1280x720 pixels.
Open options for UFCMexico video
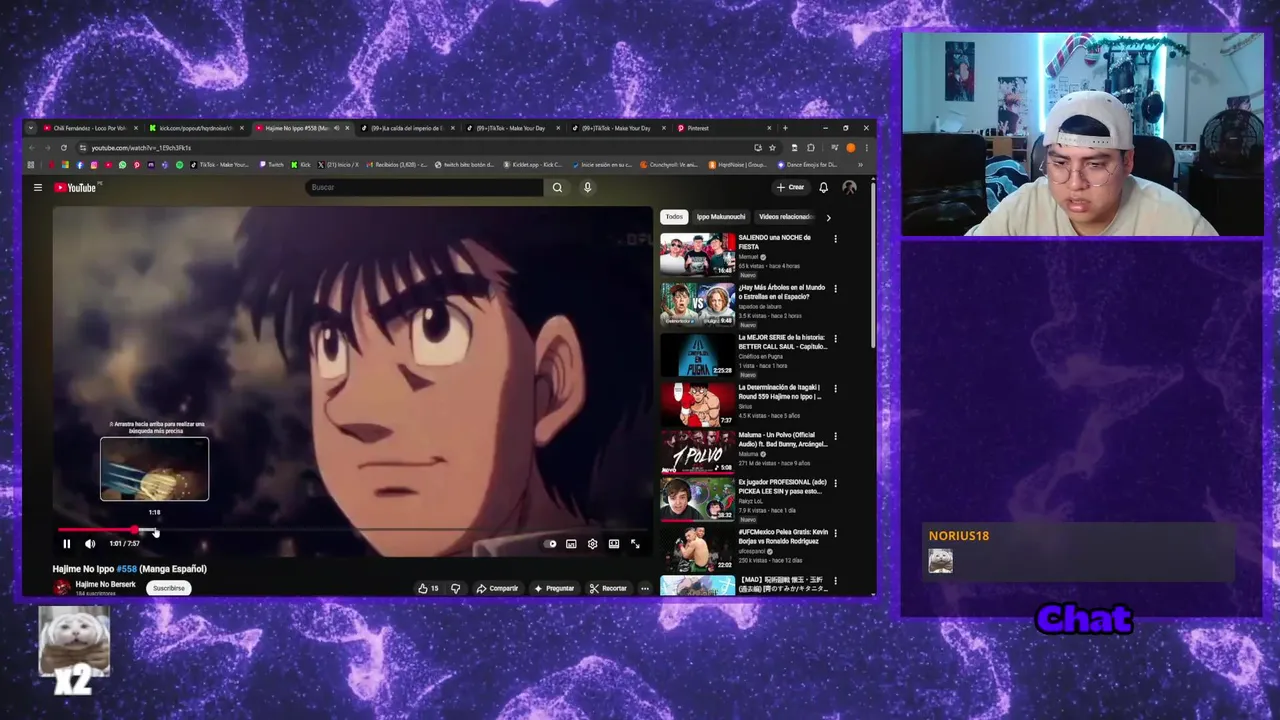835,534
